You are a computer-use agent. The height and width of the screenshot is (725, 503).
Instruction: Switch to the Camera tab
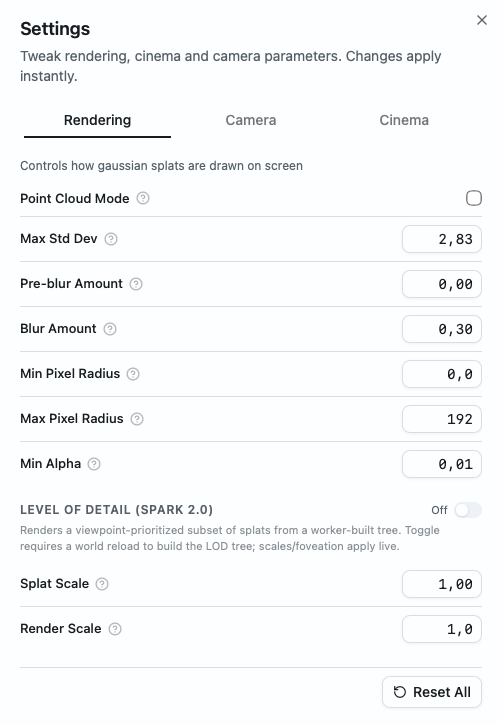[251, 120]
